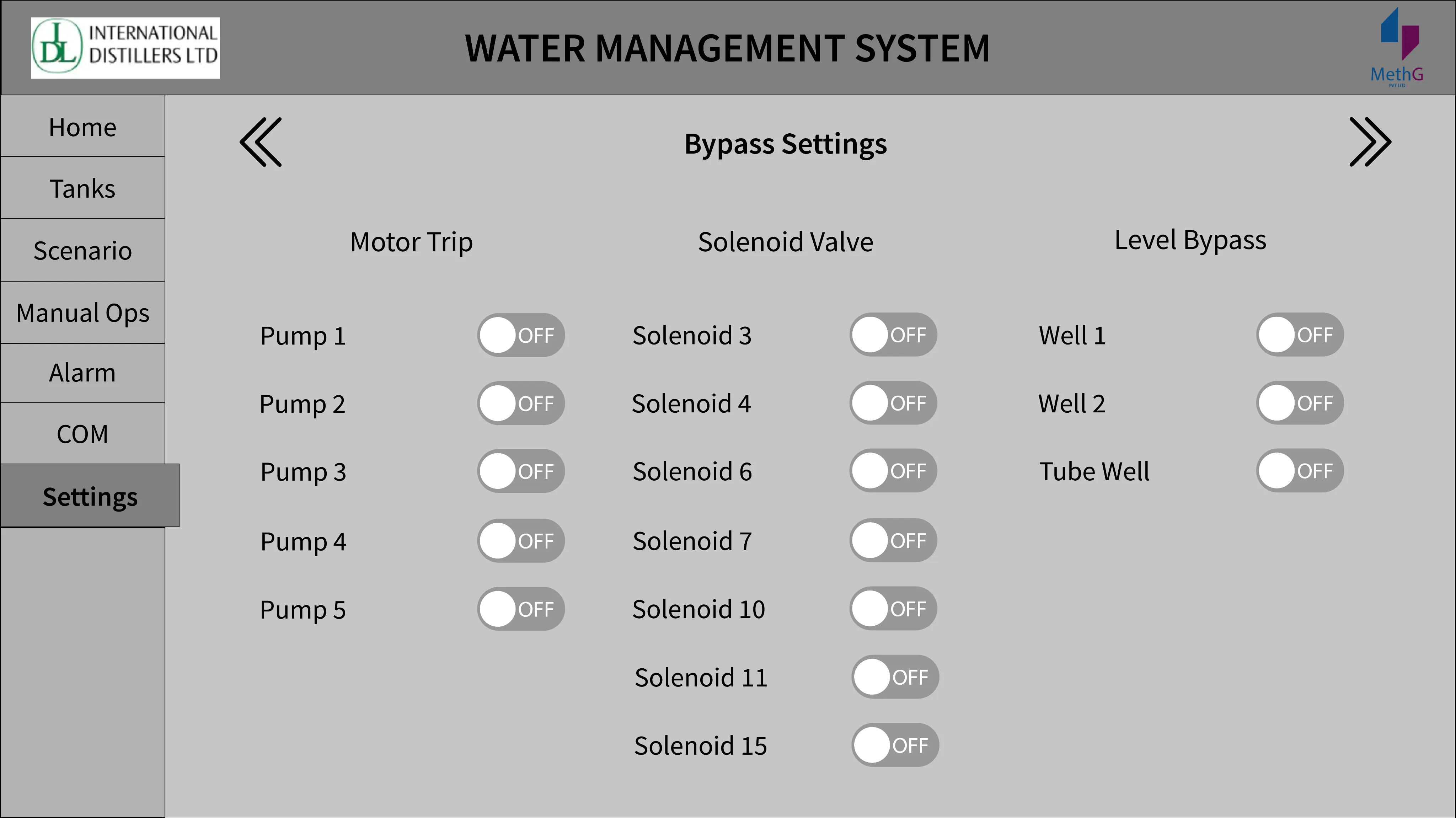Turn on Solenoid 15 bypass

[x=895, y=745]
